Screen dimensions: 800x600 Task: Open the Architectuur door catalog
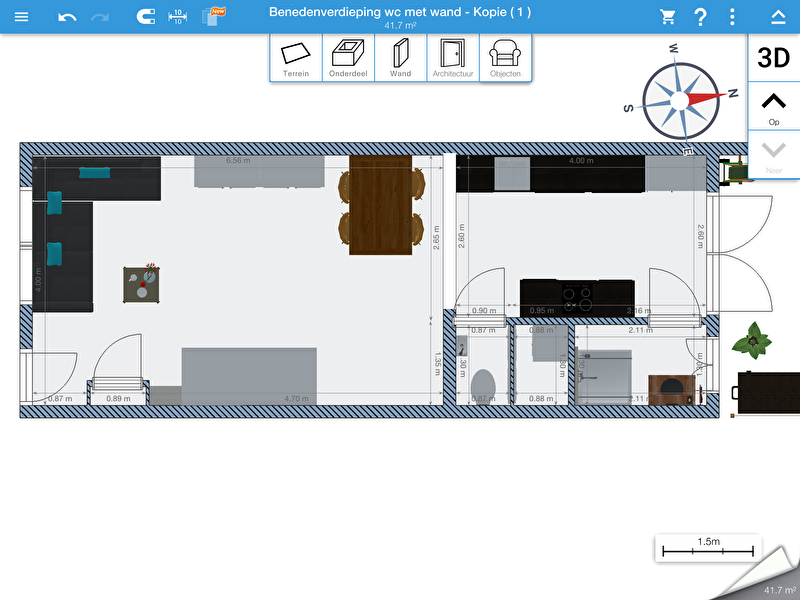coord(452,58)
